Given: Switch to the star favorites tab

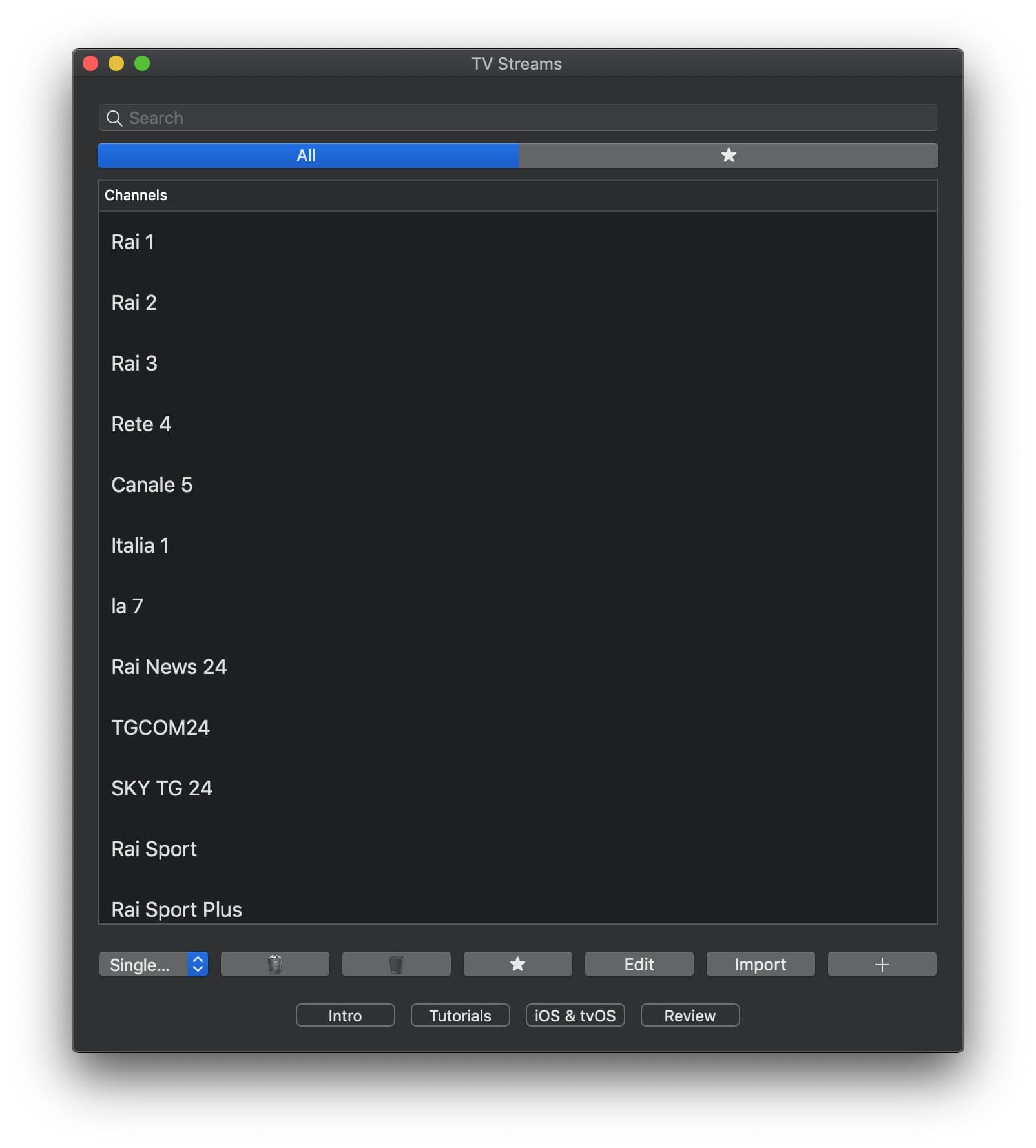Looking at the screenshot, I should point(728,156).
